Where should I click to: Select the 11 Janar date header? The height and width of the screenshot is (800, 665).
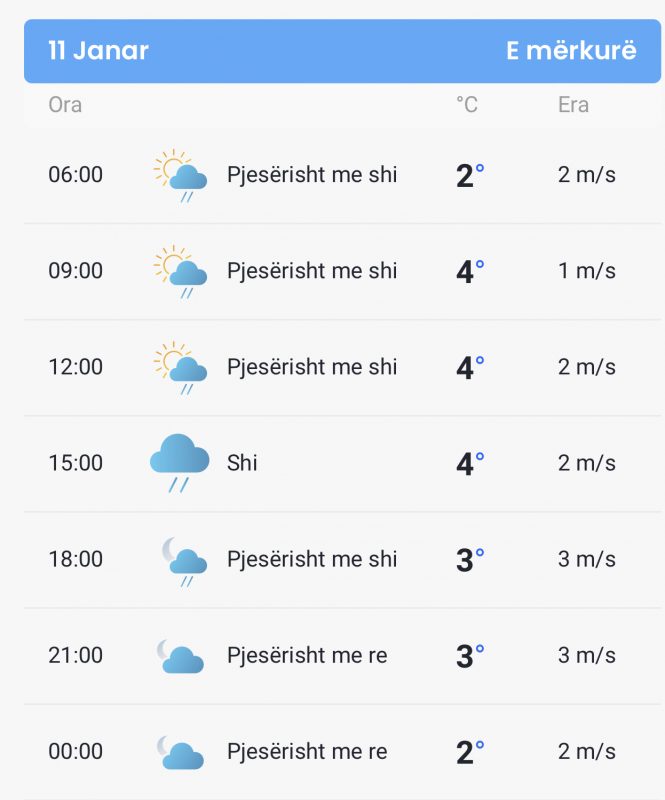click(98, 51)
